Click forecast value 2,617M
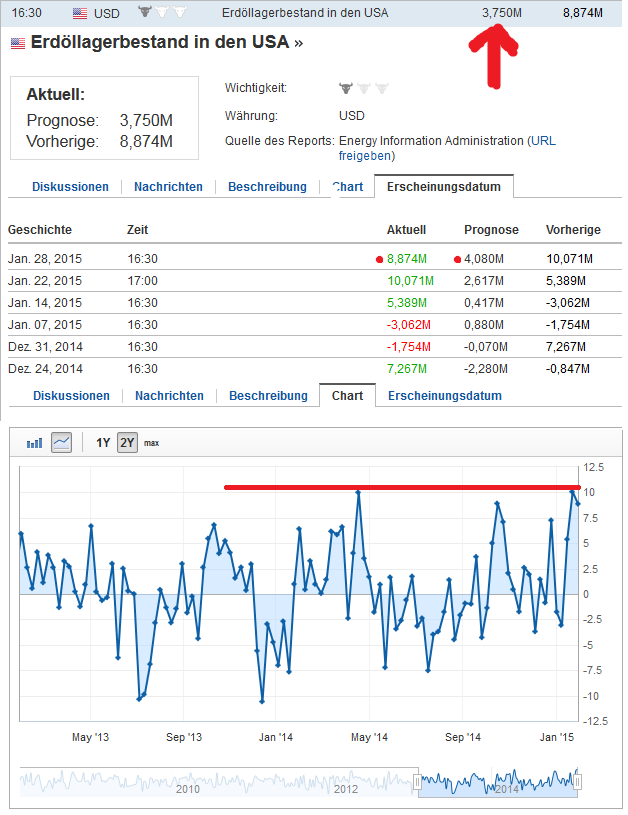This screenshot has height=815, width=628. (483, 281)
